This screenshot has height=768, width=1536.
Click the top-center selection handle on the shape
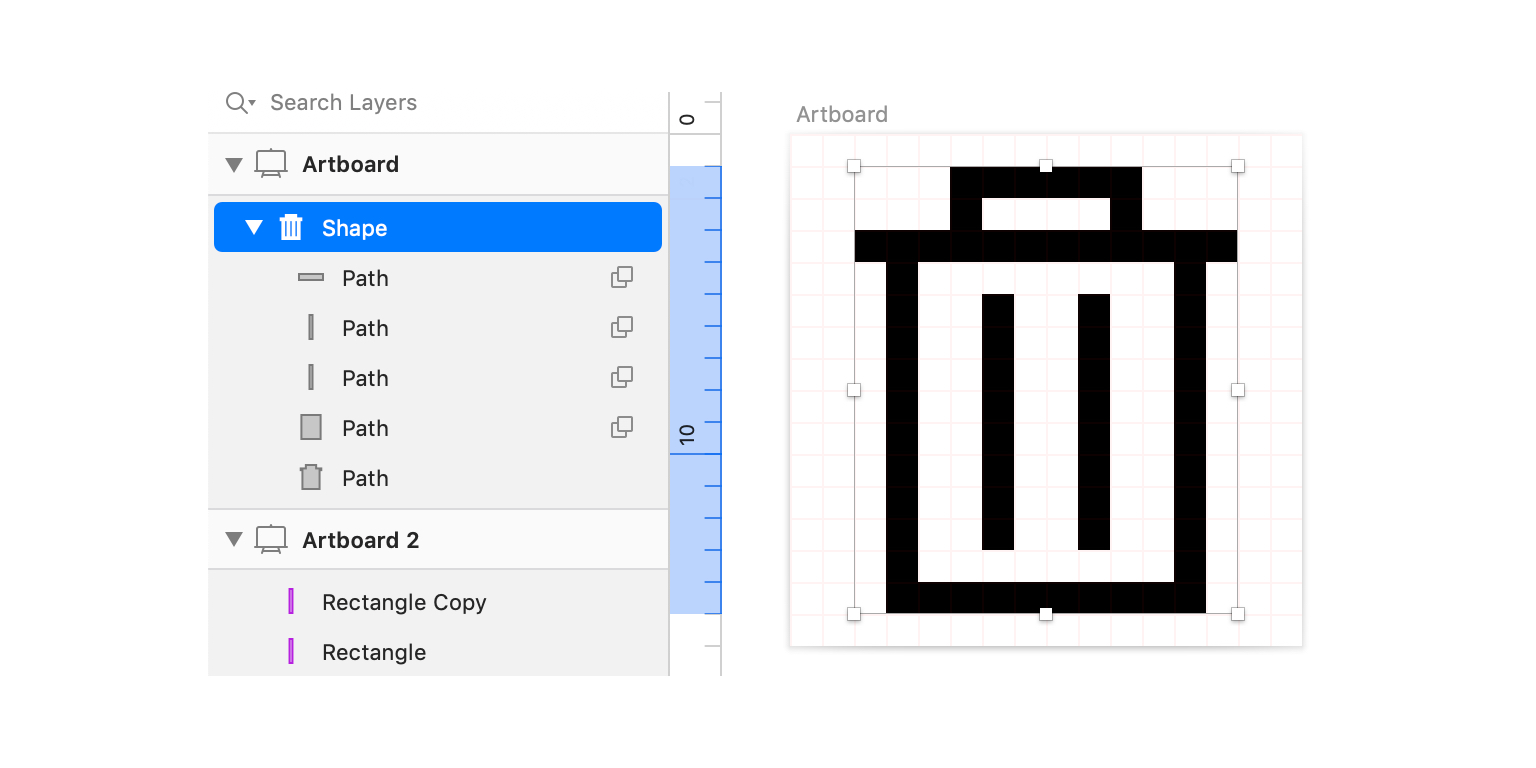1046,166
